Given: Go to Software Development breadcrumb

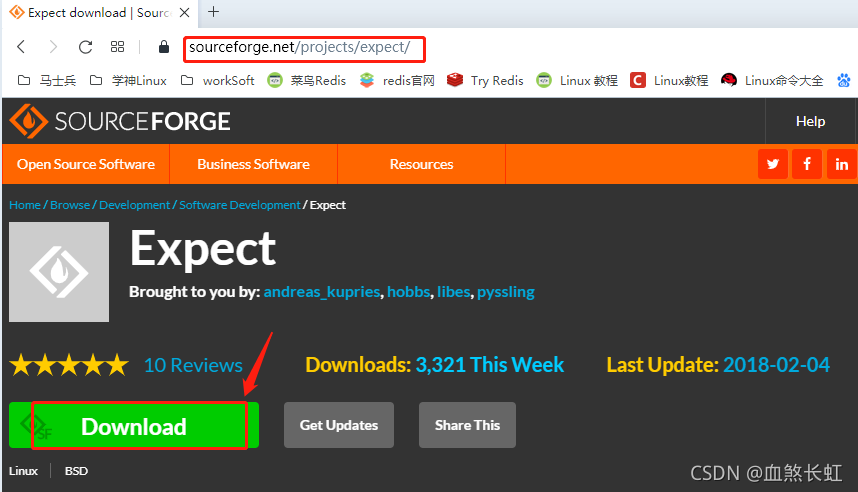Looking at the screenshot, I should [x=240, y=205].
